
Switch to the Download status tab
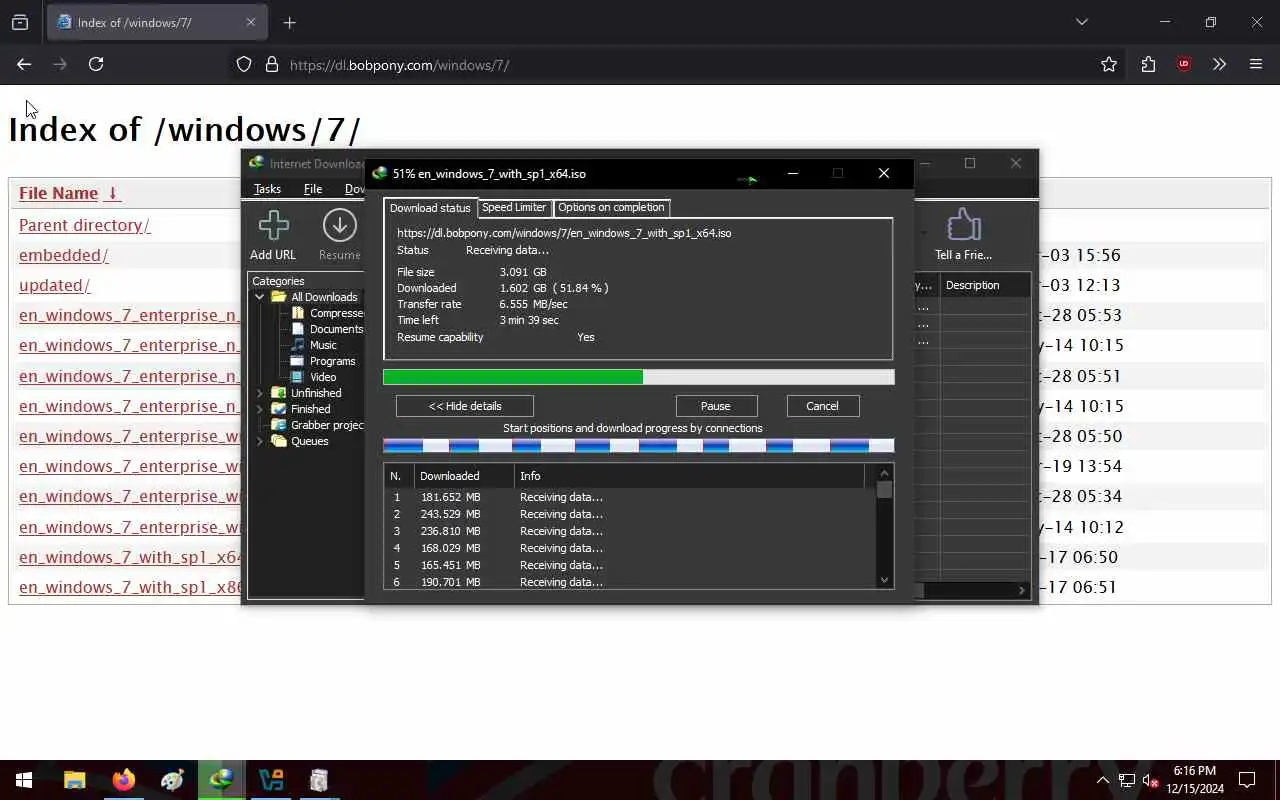(430, 208)
